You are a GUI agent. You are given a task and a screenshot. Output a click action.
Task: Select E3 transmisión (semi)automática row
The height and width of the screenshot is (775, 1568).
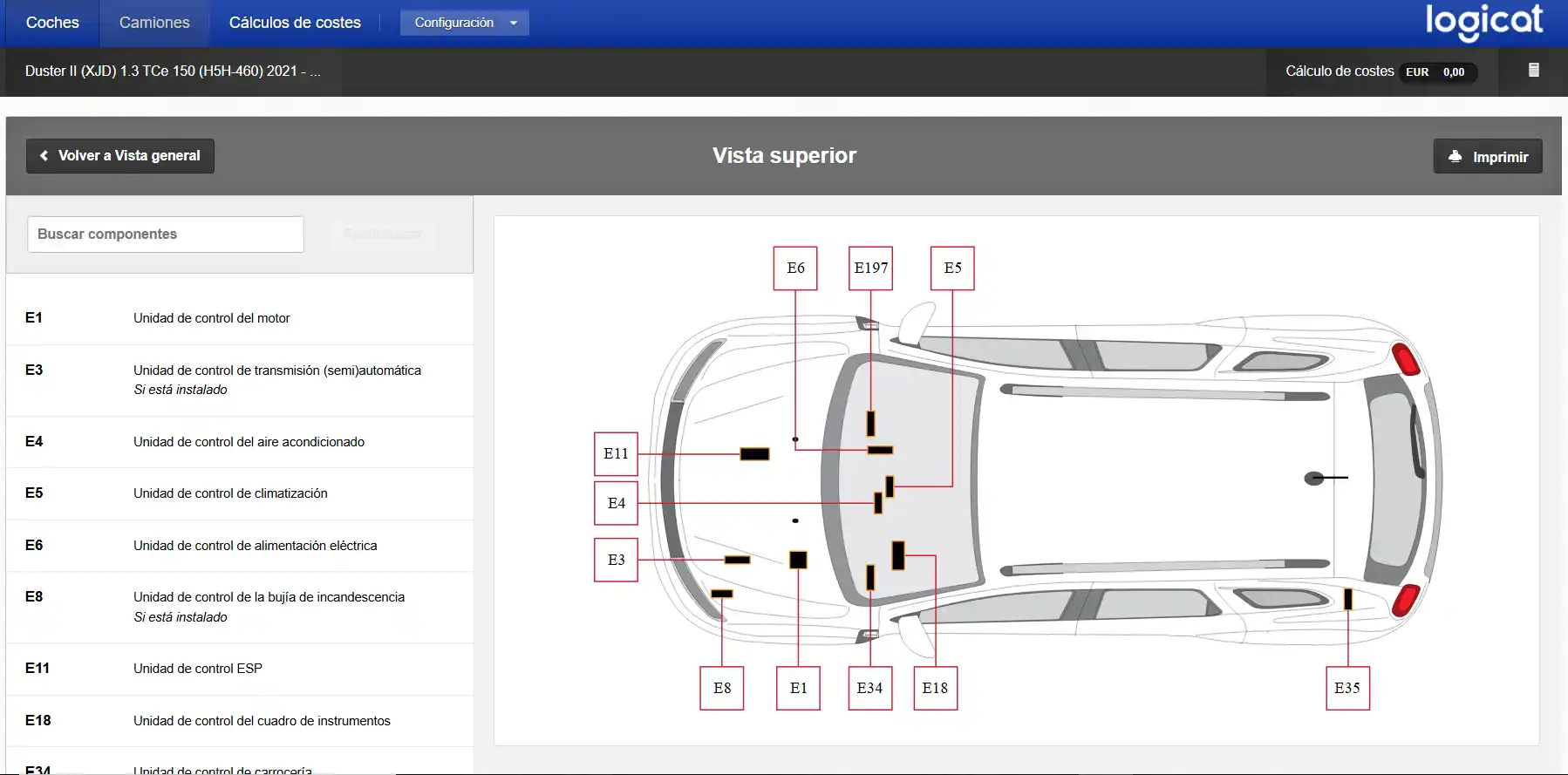click(240, 380)
